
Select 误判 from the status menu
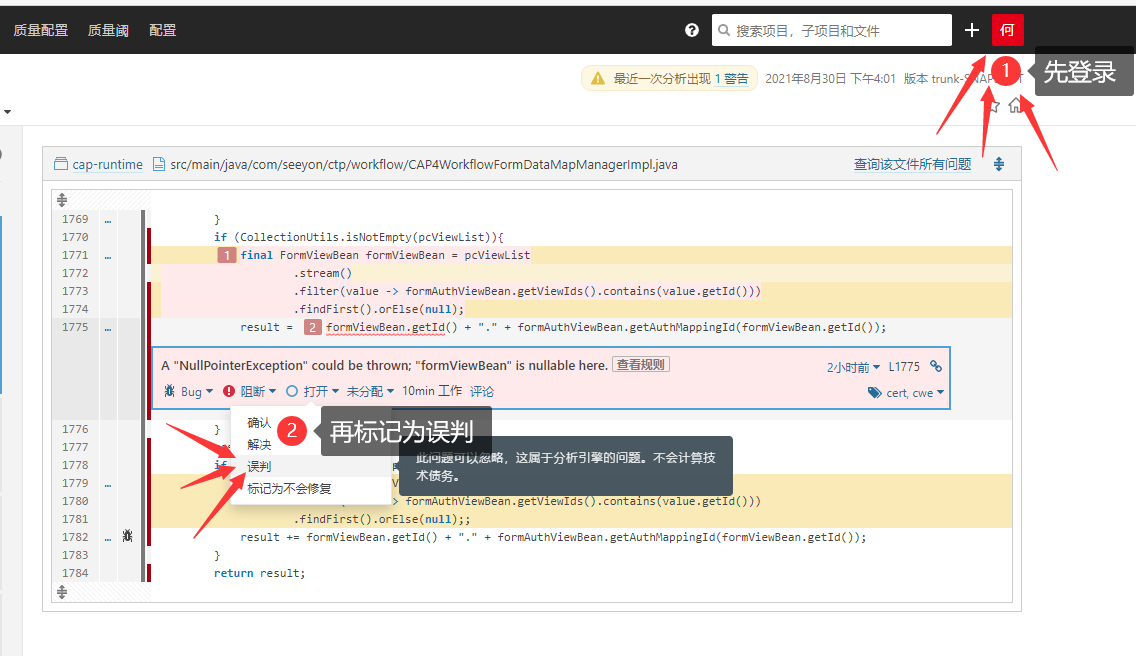[x=260, y=467]
